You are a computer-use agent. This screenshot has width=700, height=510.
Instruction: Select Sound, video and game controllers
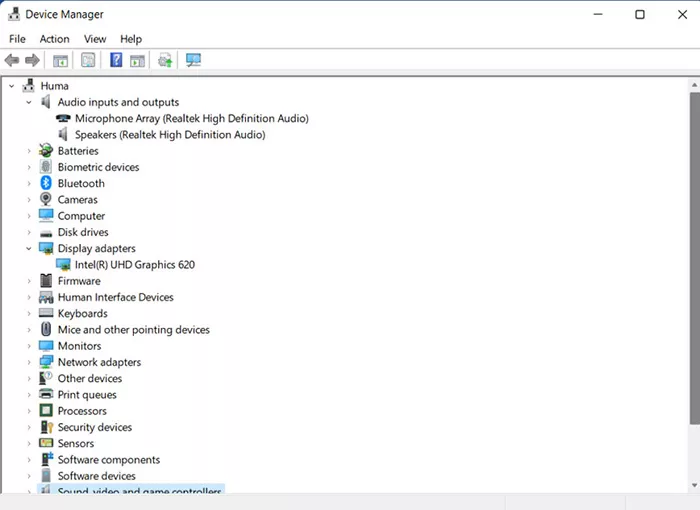coord(139,489)
